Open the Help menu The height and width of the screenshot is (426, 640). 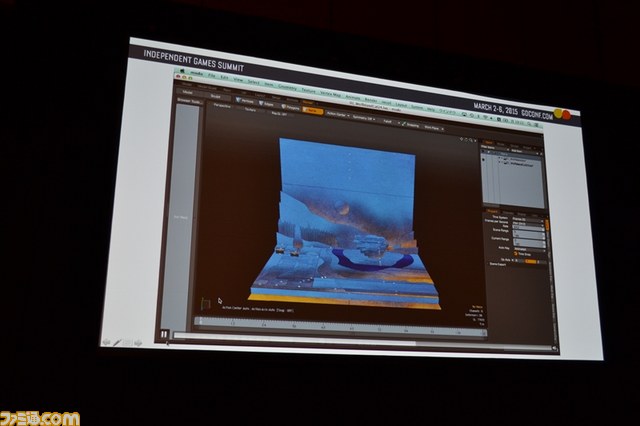(431, 109)
